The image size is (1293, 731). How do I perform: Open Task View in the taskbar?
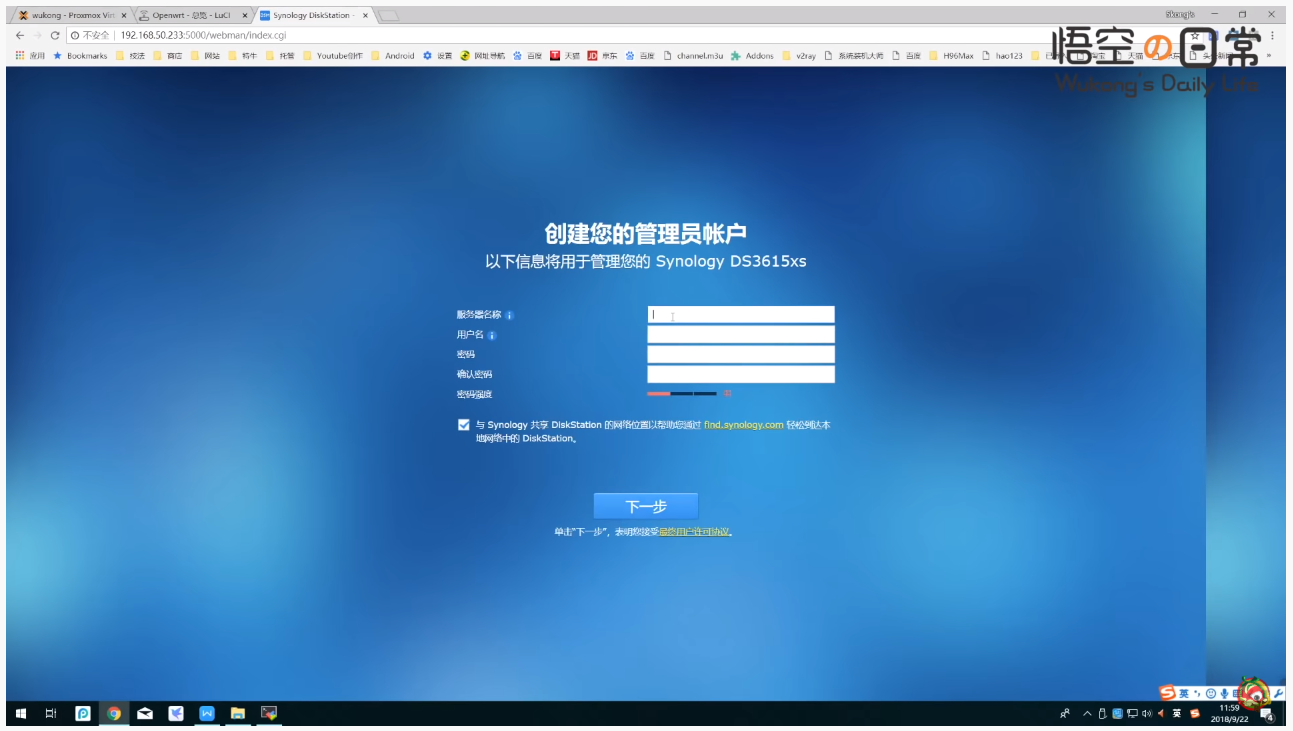[51, 713]
